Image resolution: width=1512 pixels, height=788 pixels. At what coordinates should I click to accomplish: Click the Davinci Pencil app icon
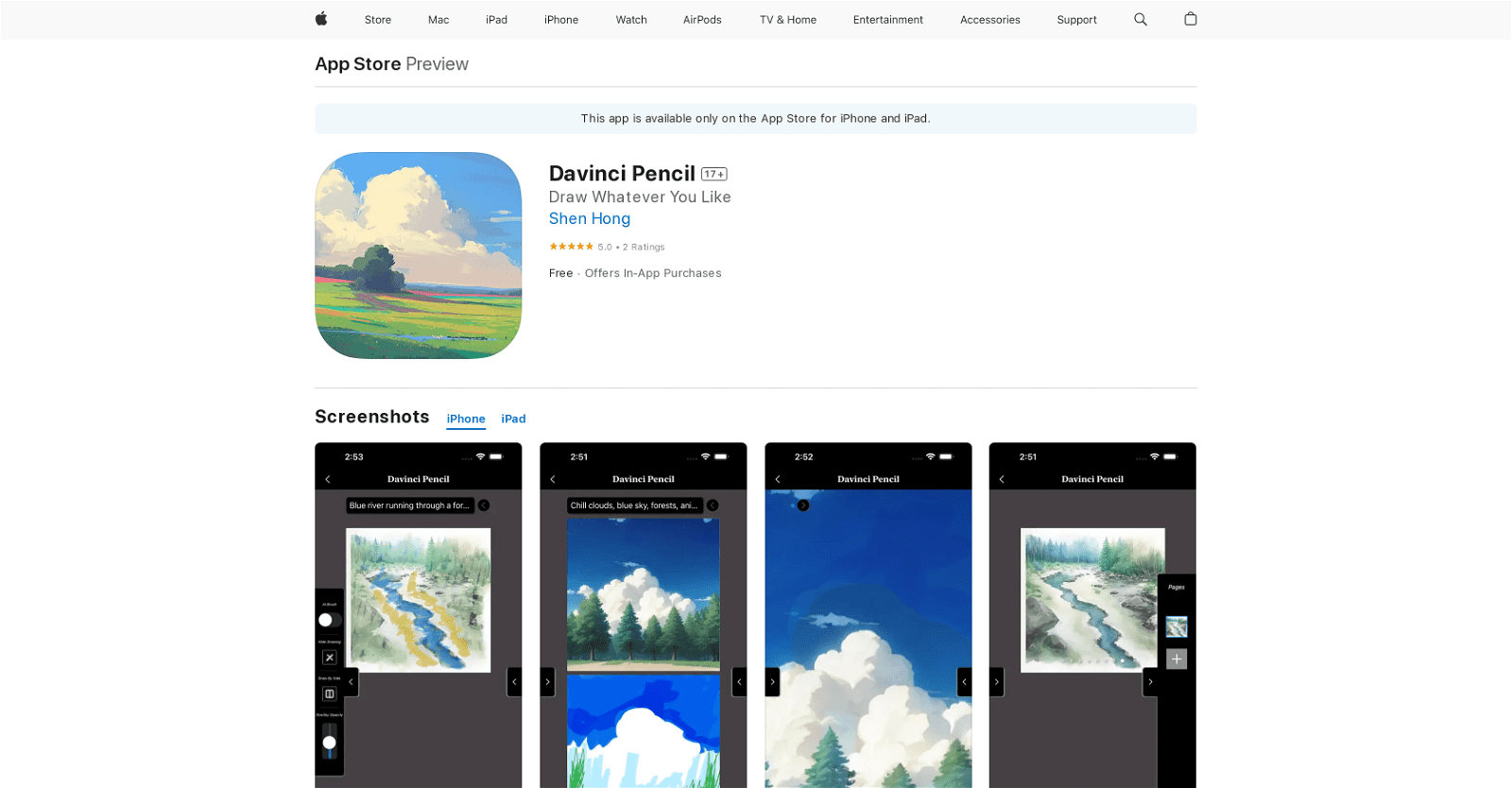pos(419,255)
